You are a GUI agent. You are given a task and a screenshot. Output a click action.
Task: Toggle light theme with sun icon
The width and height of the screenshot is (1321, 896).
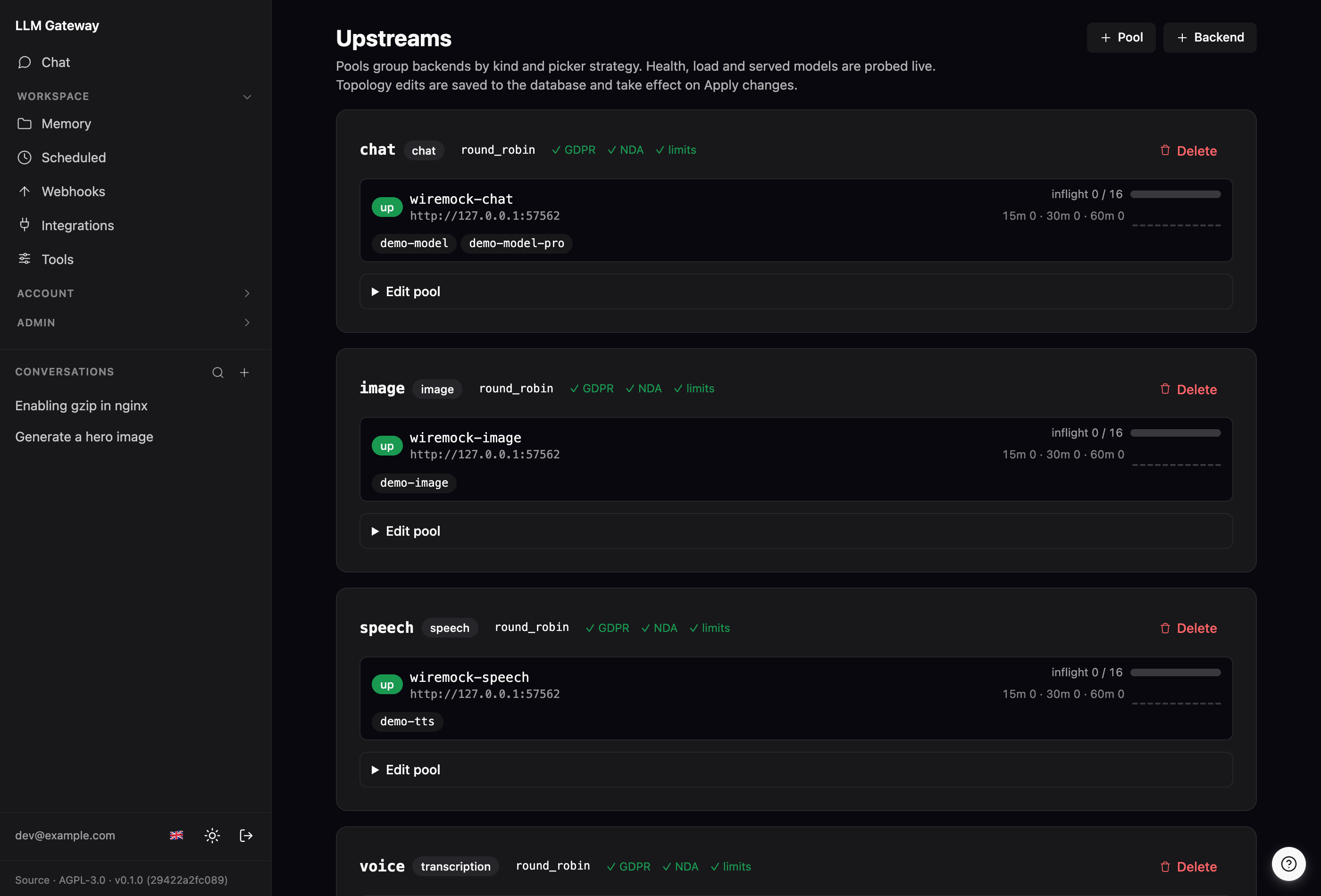212,835
